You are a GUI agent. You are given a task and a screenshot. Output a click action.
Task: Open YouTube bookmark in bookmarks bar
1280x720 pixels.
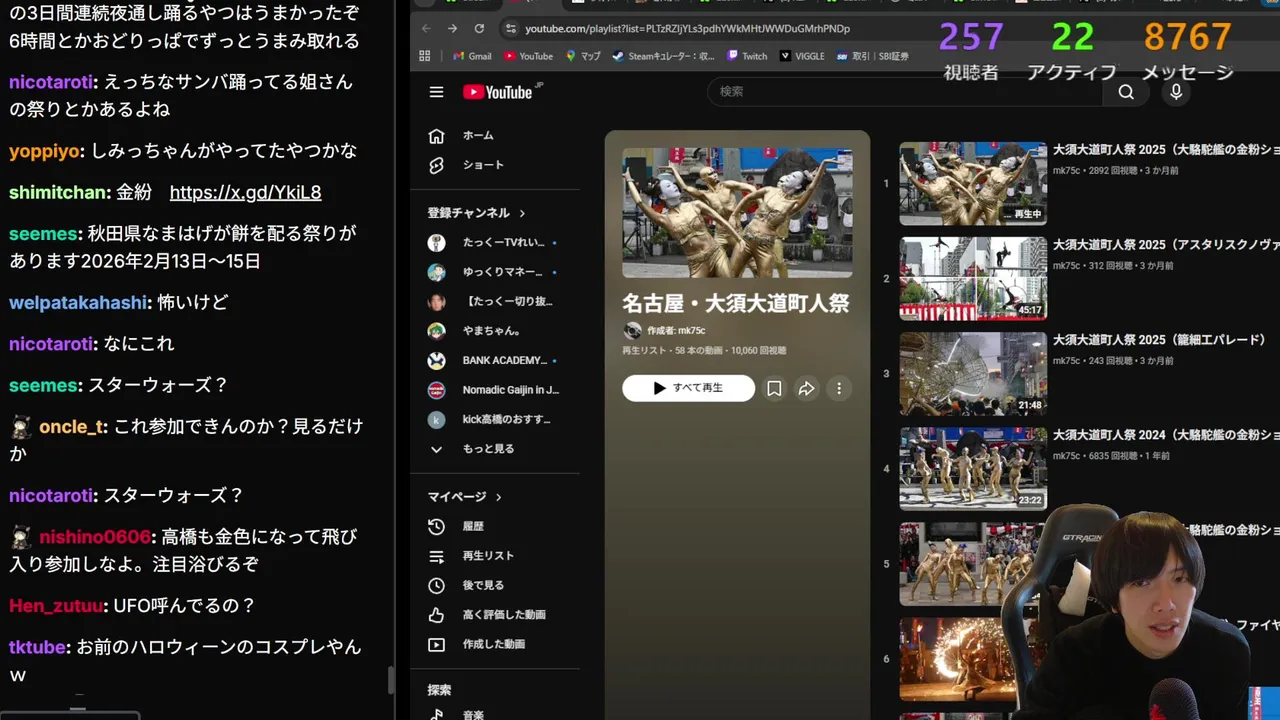pos(529,56)
